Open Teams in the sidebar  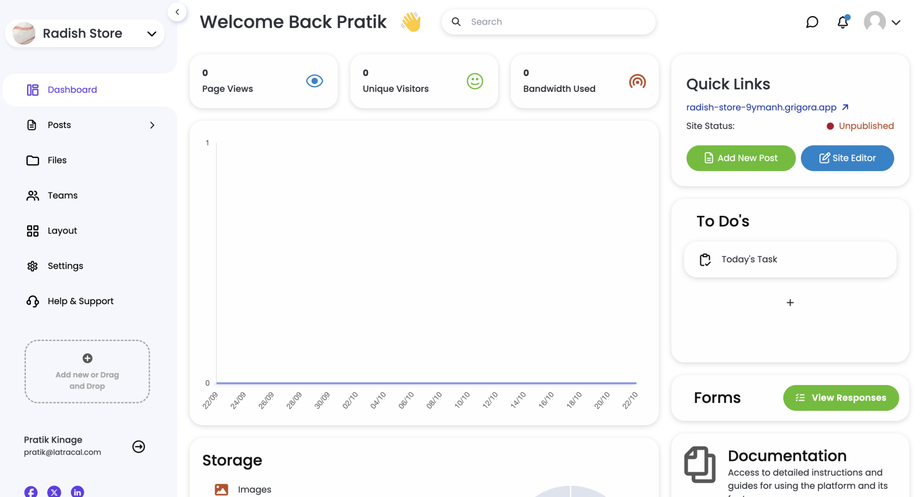coord(62,195)
